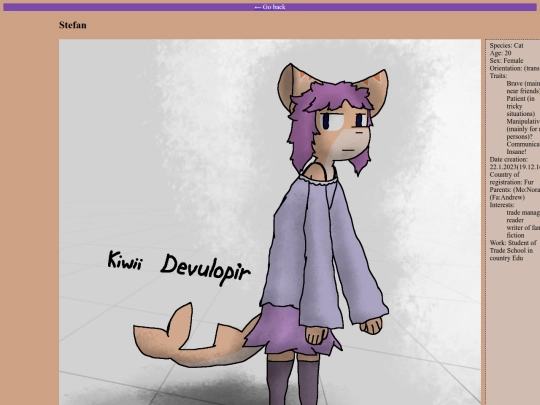Select the Stefan heading
540x405 pixels.
[x=73, y=25]
